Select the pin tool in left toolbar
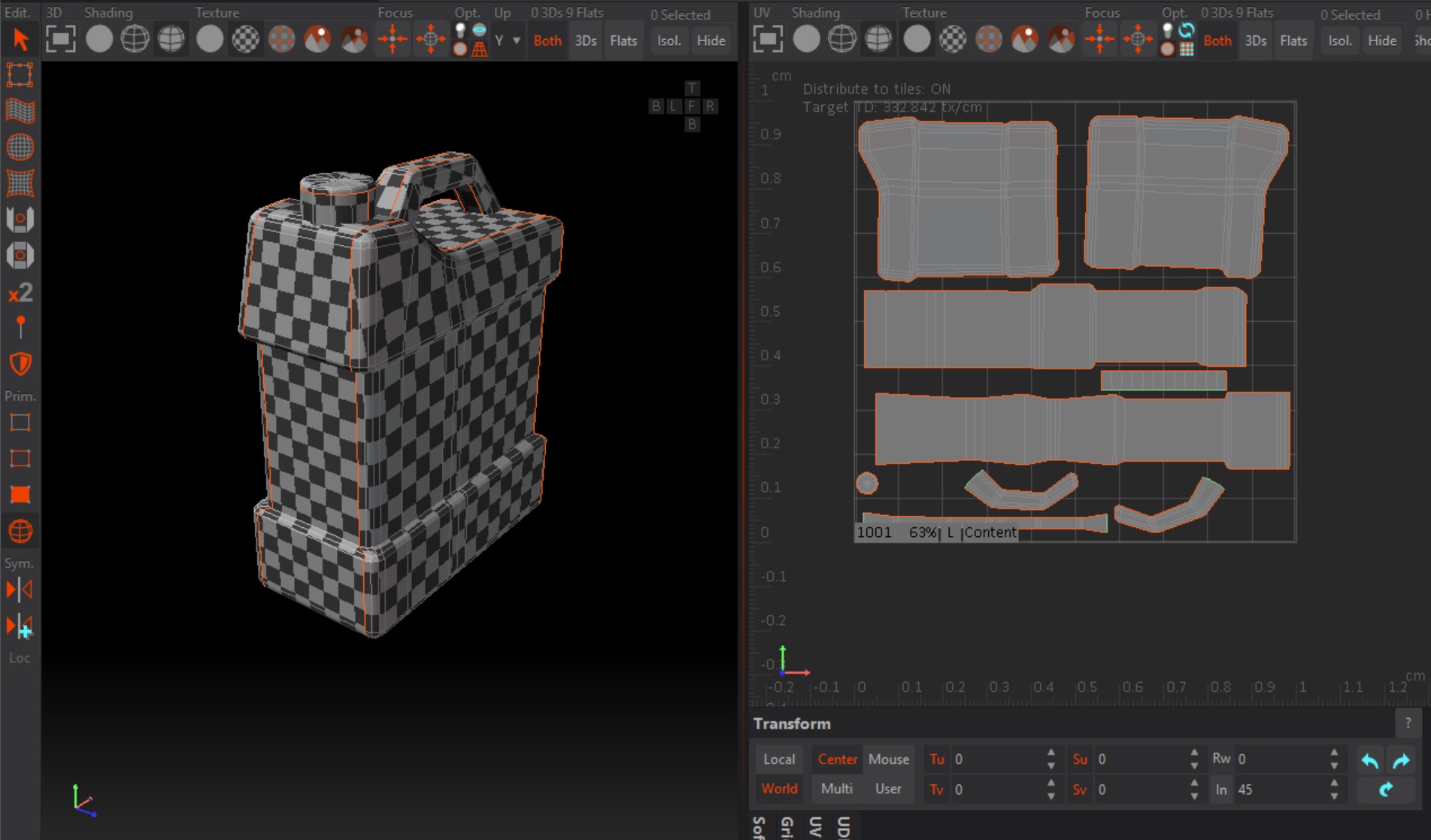Image resolution: width=1431 pixels, height=840 pixels. click(x=20, y=327)
